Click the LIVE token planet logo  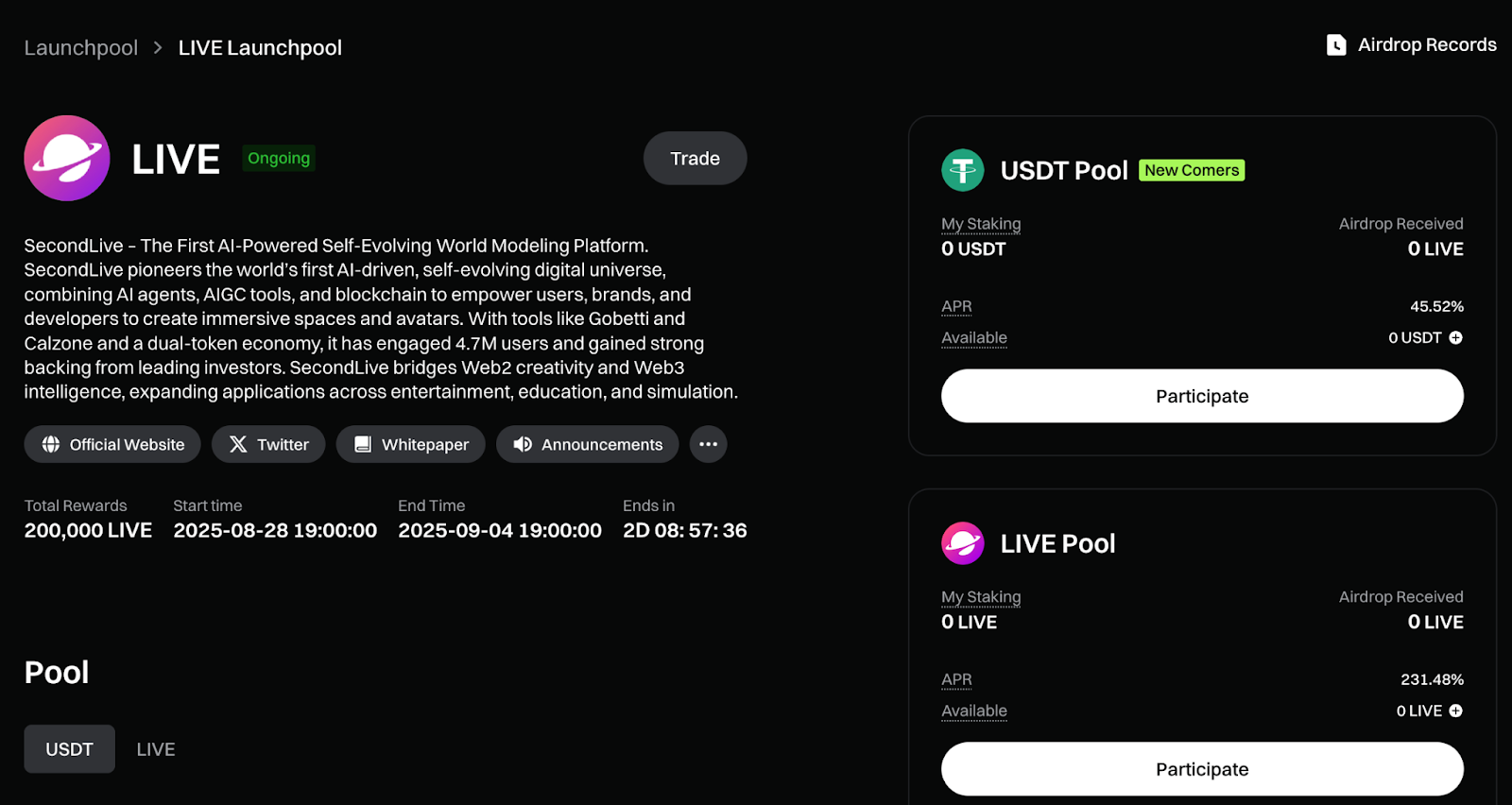tap(67, 158)
